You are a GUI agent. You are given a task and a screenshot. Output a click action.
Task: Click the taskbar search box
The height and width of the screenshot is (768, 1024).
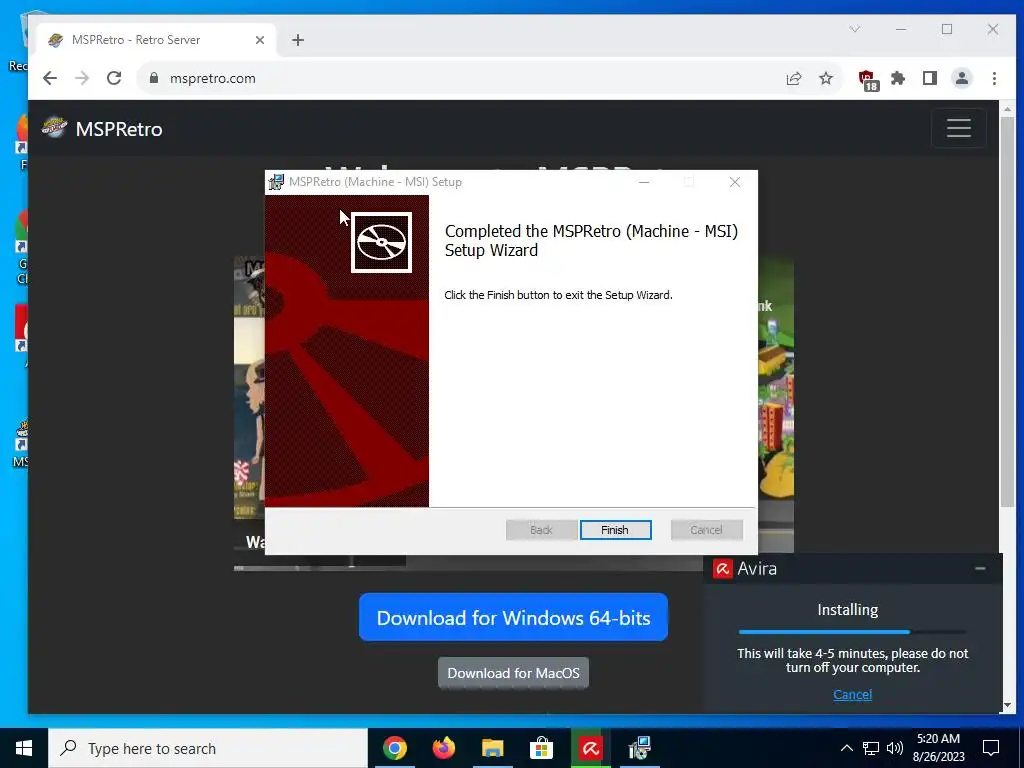(x=208, y=748)
